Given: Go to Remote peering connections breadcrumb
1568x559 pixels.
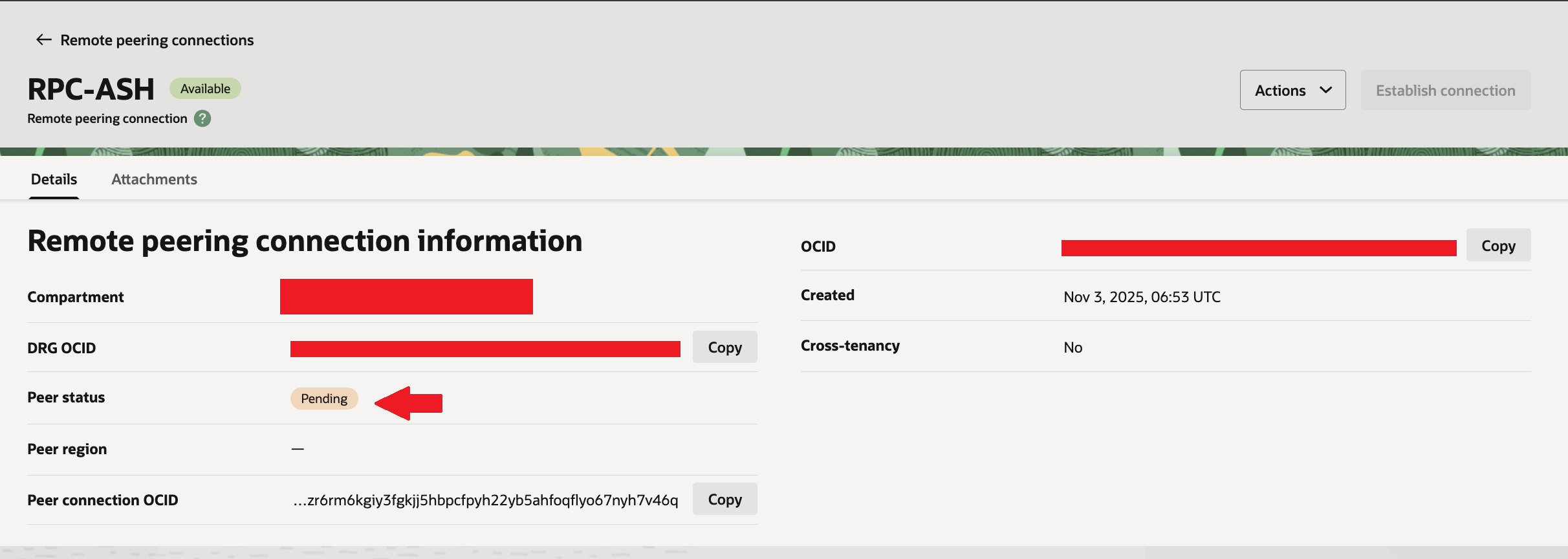Looking at the screenshot, I should pyautogui.click(x=157, y=40).
